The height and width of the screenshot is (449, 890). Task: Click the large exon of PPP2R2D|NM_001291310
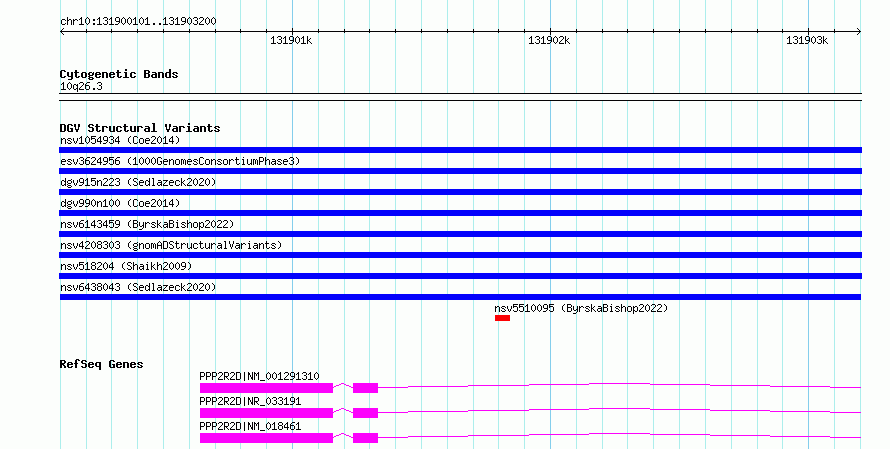[266, 388]
